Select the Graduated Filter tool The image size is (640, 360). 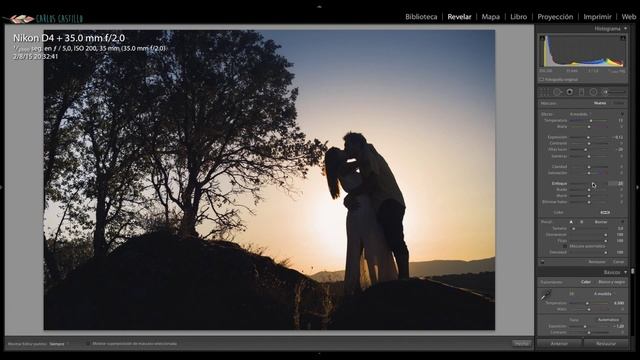(581, 92)
